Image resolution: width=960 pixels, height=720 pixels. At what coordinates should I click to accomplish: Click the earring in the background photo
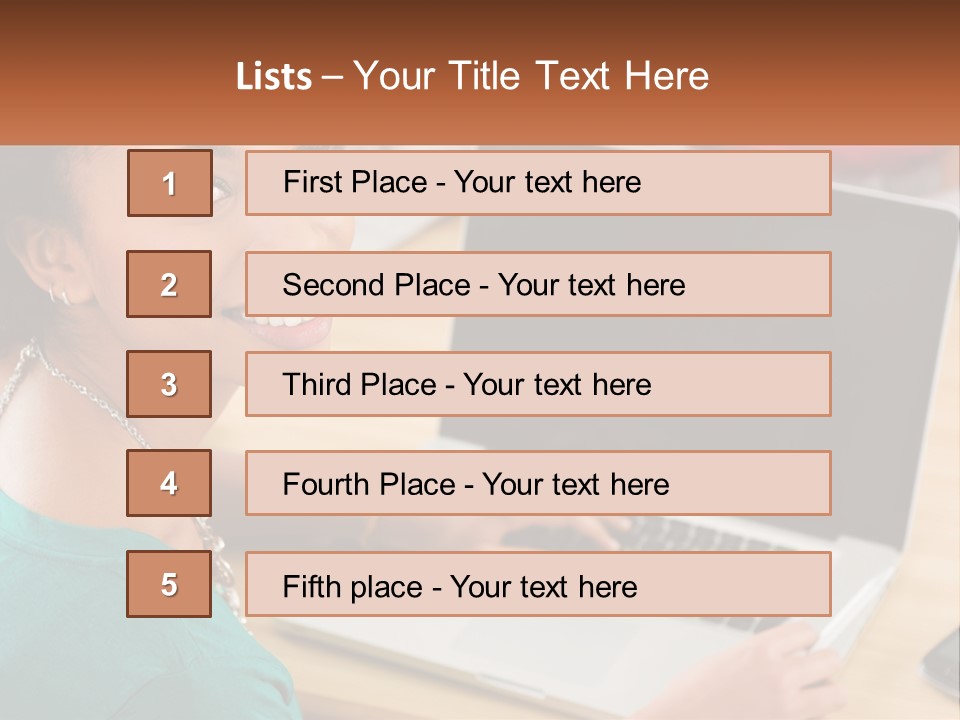(59, 297)
